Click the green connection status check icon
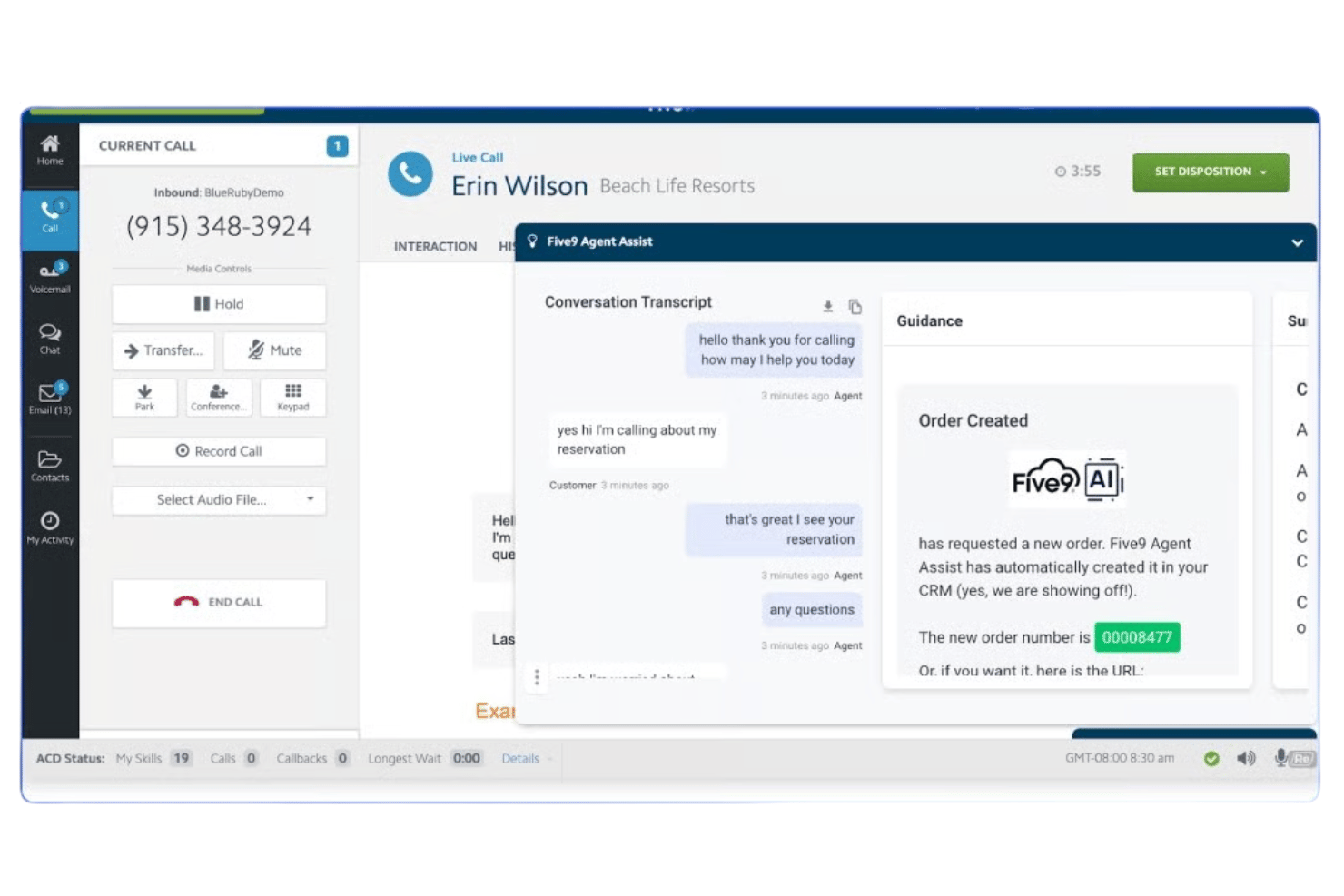Viewport: 1344px width, 896px height. click(1211, 759)
